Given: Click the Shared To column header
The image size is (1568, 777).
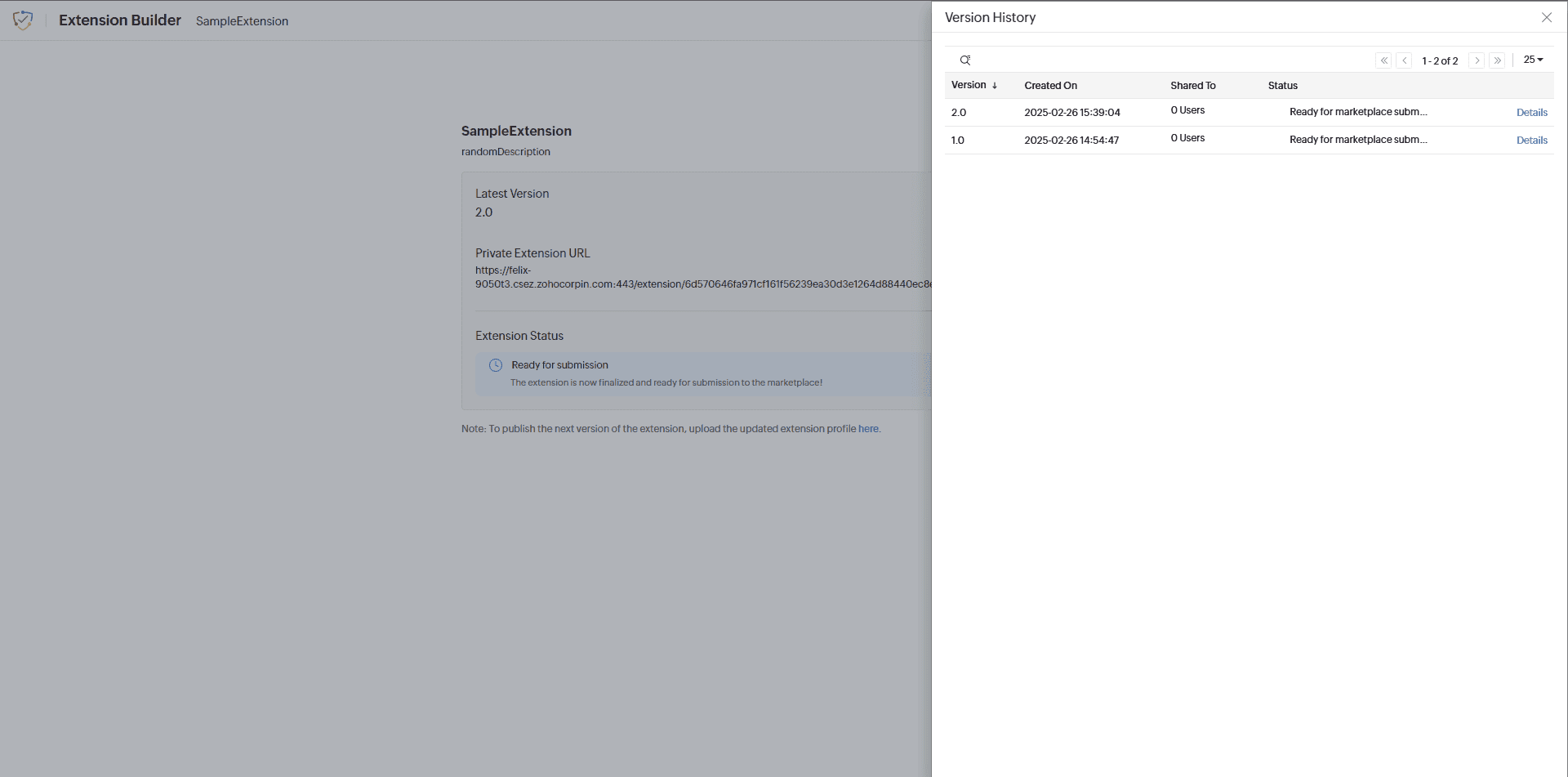Looking at the screenshot, I should [x=1193, y=85].
